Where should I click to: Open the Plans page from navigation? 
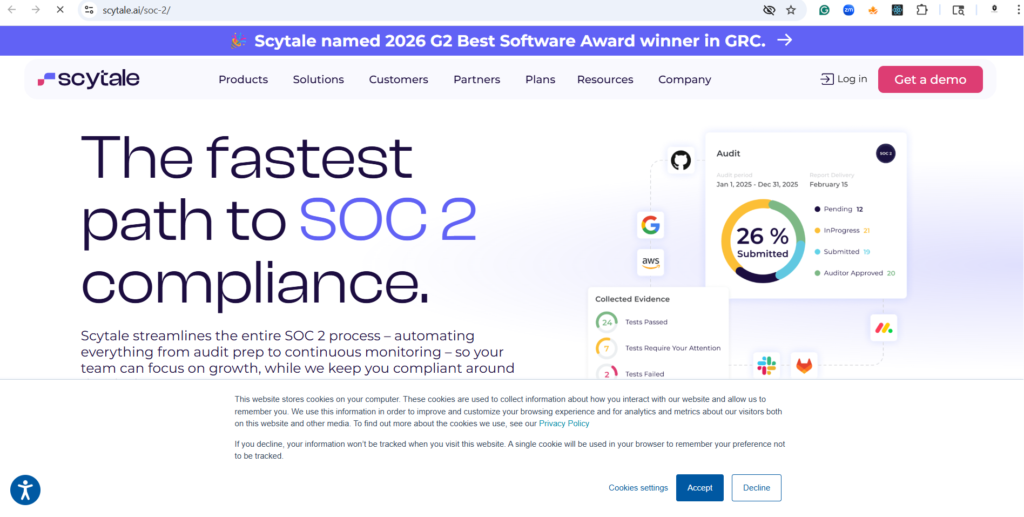coord(540,80)
